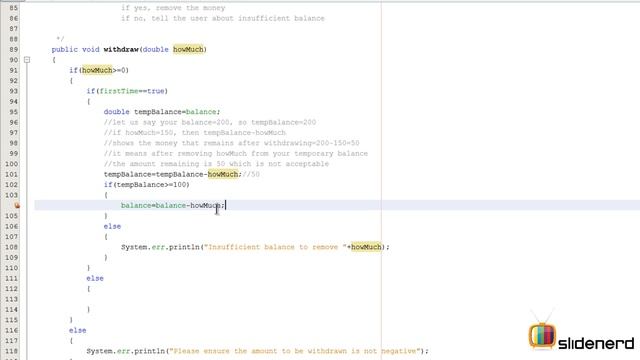640x360 pixels.
Task: Click comment 'if no, tell the user'
Action: 222,18
